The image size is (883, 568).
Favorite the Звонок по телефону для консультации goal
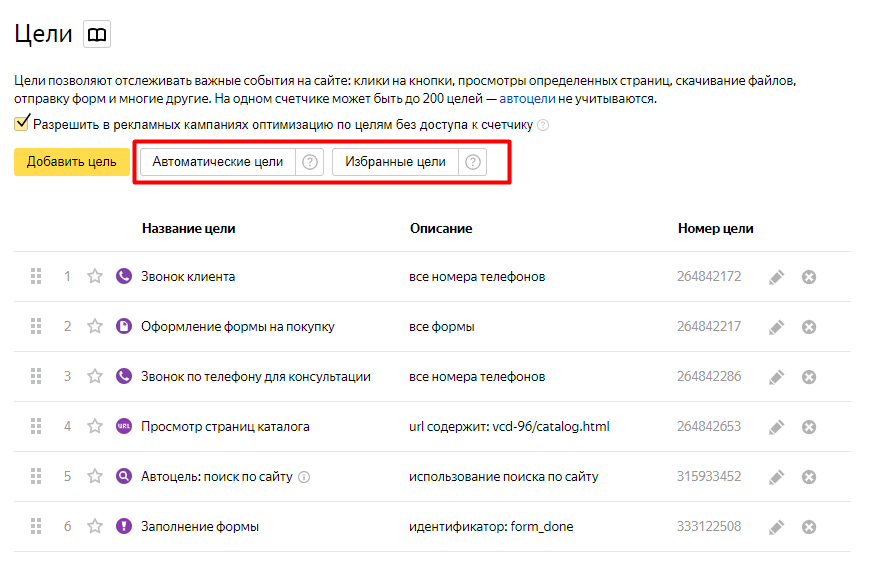[95, 376]
